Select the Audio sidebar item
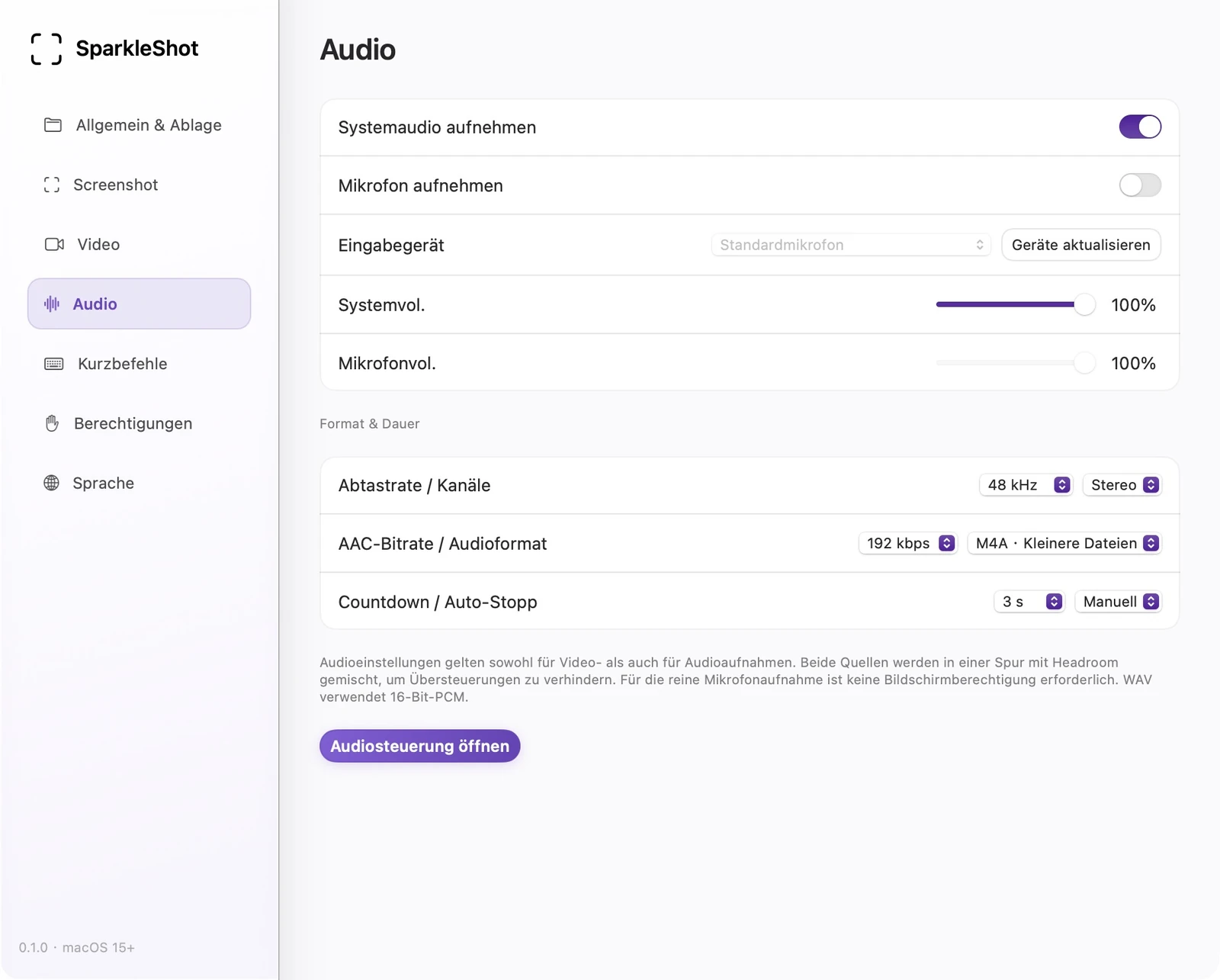The image size is (1220, 980). coord(139,304)
